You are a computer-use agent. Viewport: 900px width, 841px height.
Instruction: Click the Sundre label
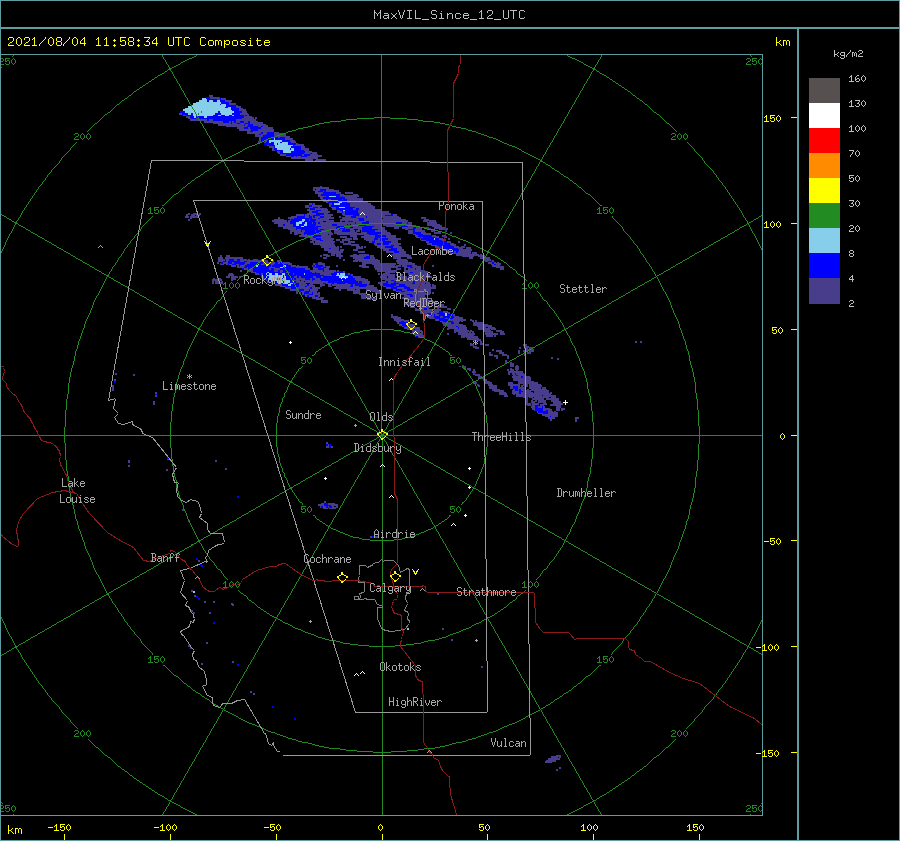[303, 415]
